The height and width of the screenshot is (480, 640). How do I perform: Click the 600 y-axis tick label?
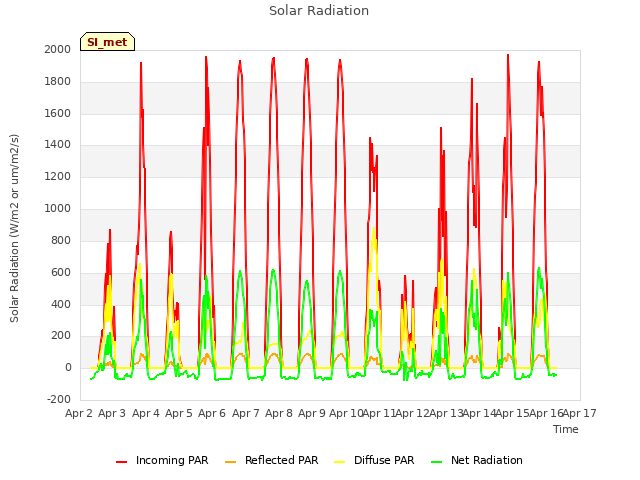61,272
